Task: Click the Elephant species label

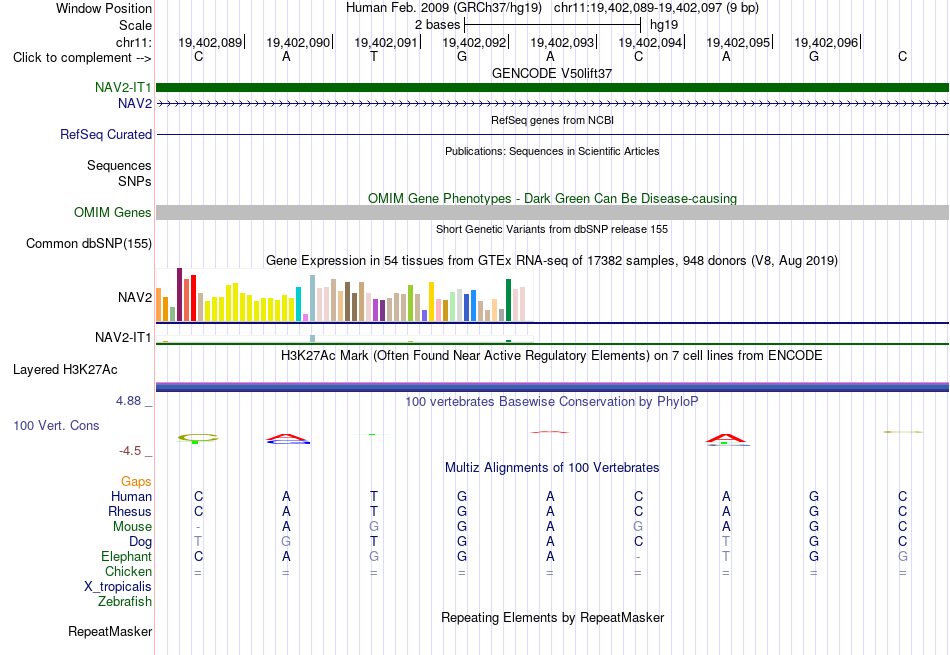Action: pyautogui.click(x=126, y=556)
